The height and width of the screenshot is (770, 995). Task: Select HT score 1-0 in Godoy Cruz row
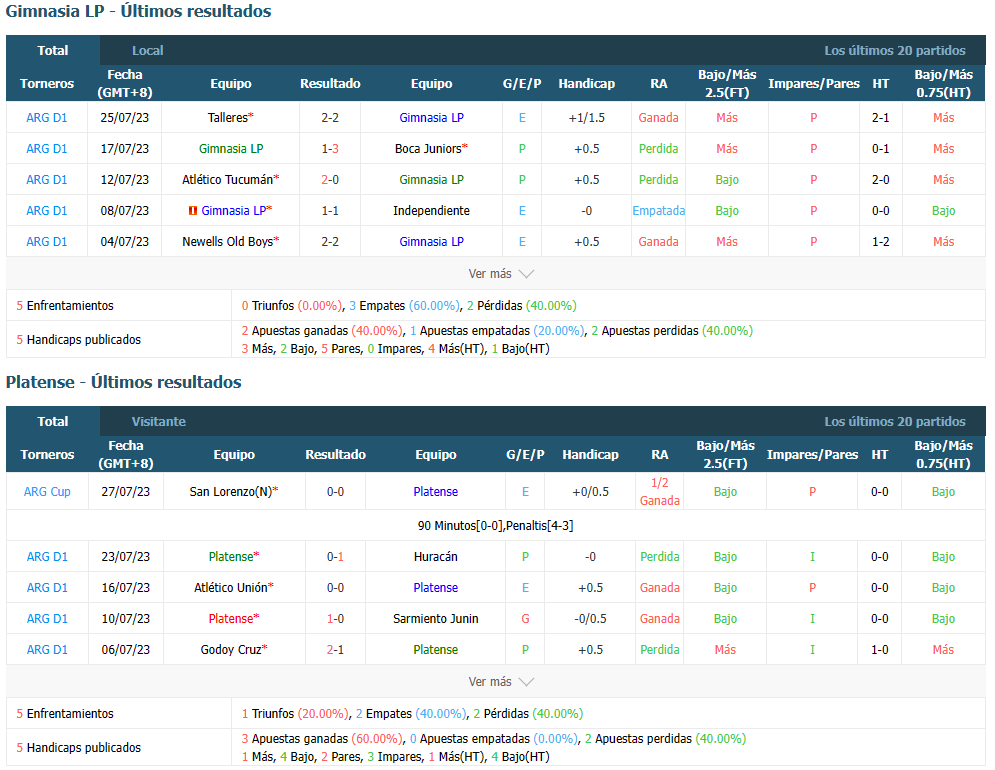[880, 650]
